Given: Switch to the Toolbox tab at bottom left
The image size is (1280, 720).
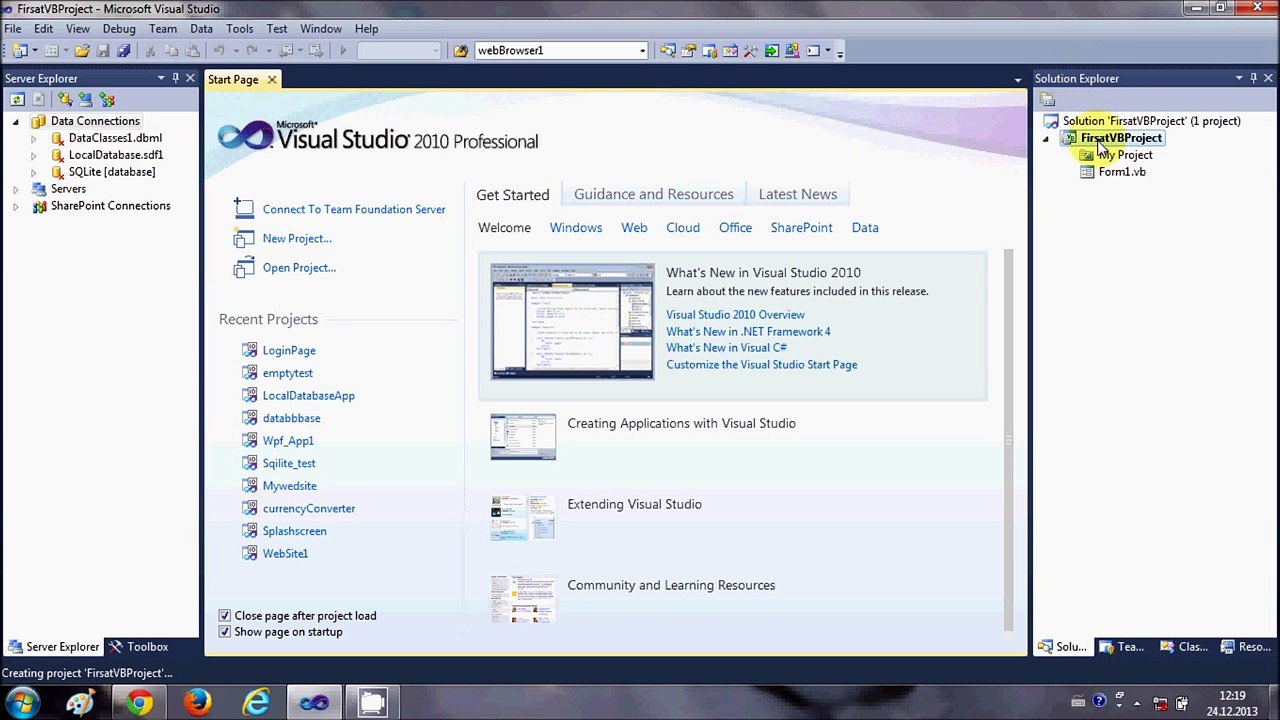Looking at the screenshot, I should (138, 647).
